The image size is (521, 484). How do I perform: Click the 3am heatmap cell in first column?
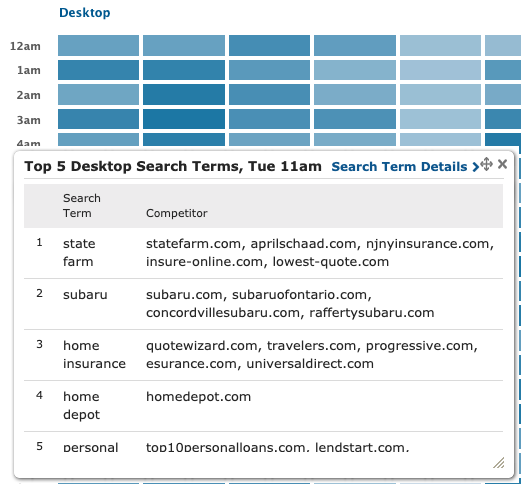tap(98, 119)
